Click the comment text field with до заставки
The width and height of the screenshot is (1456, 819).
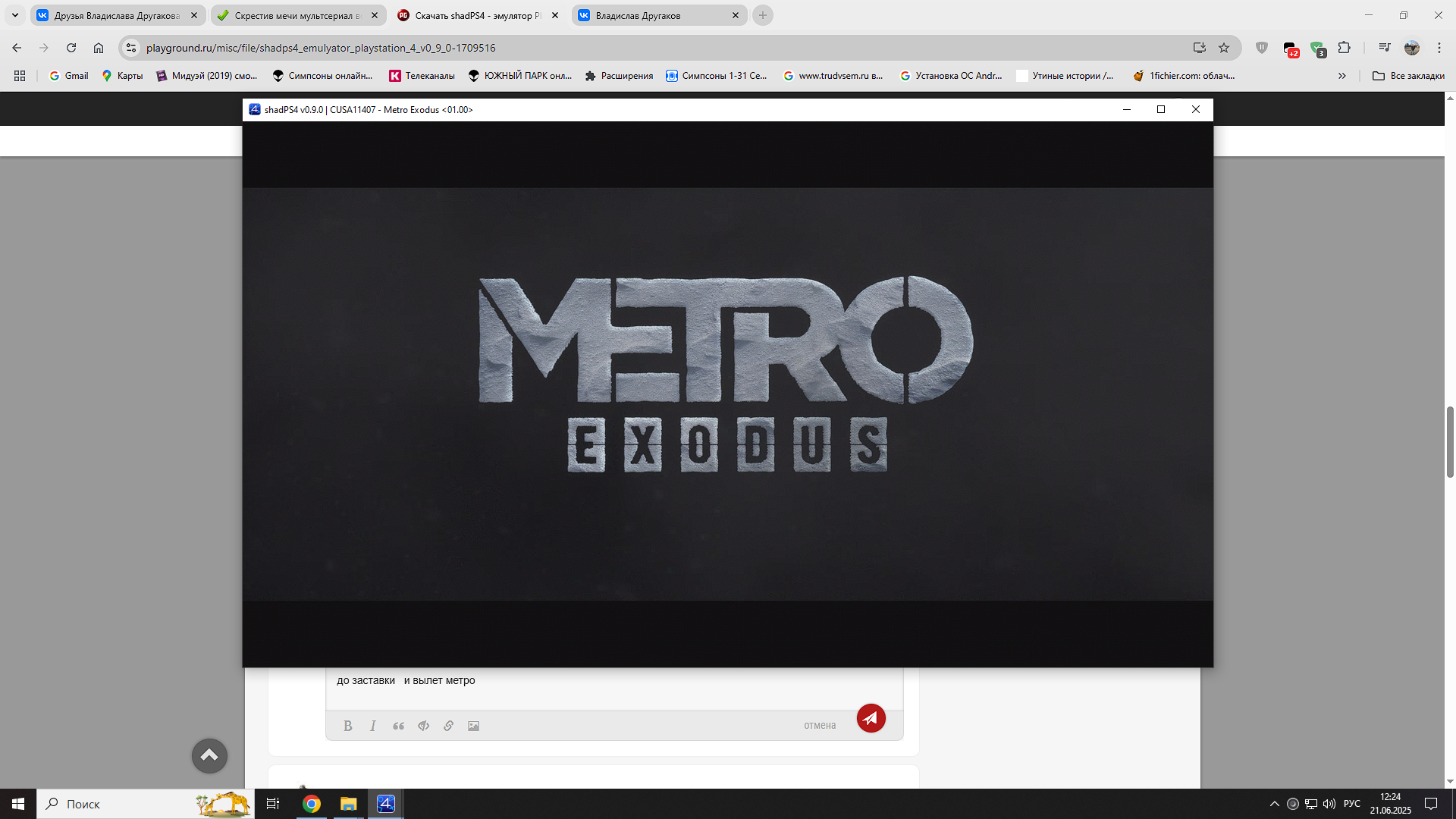click(614, 689)
